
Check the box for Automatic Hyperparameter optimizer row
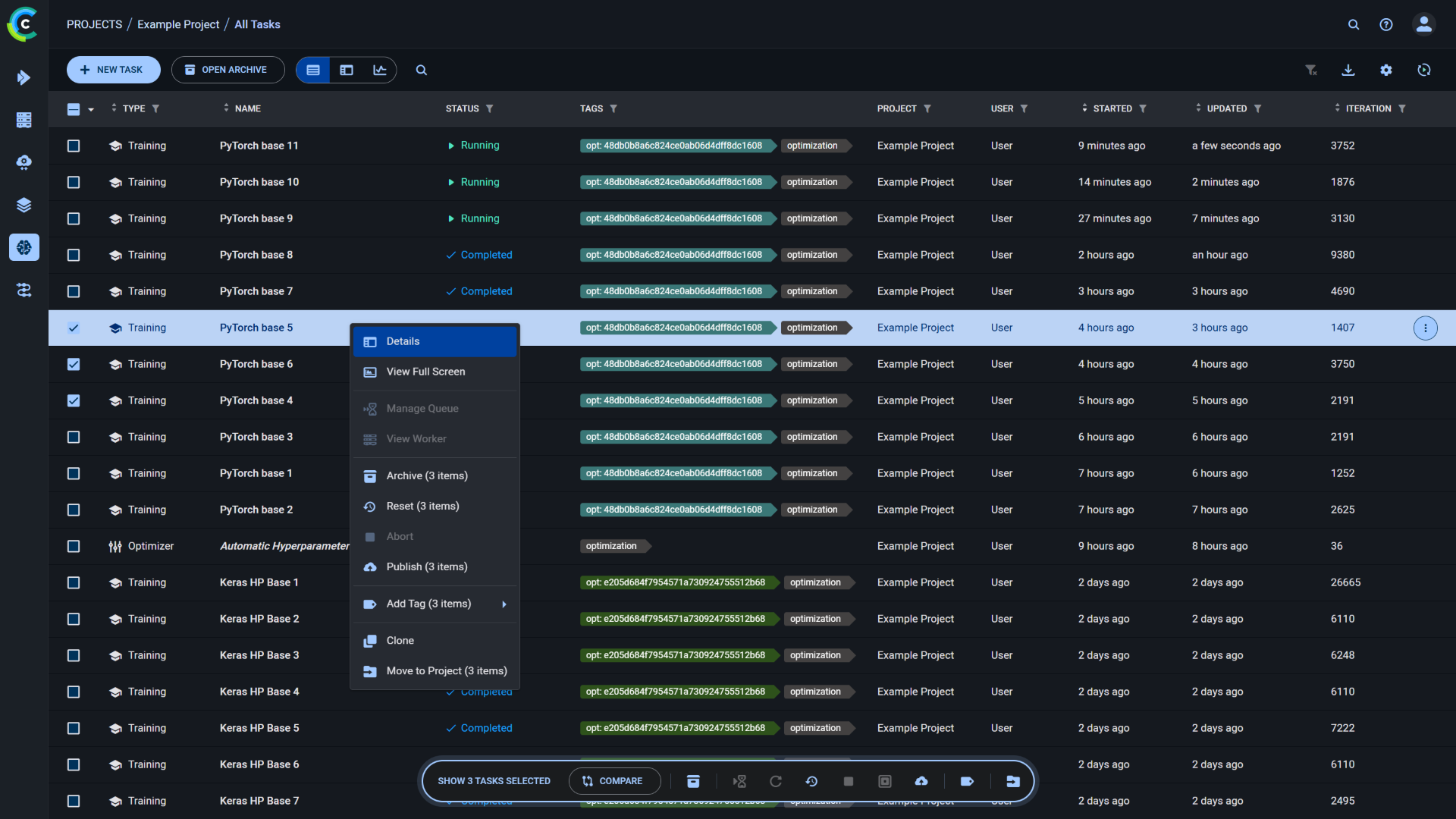coord(74,546)
